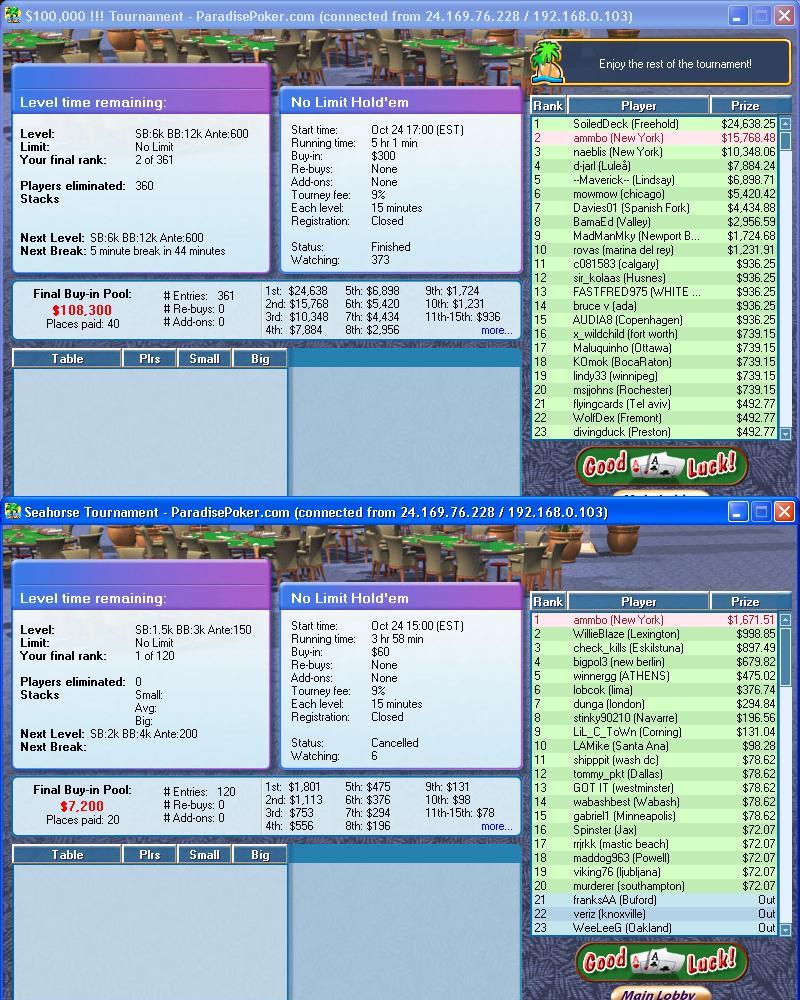Click the Good Luck button in Seahorse Tournament window

[661, 962]
